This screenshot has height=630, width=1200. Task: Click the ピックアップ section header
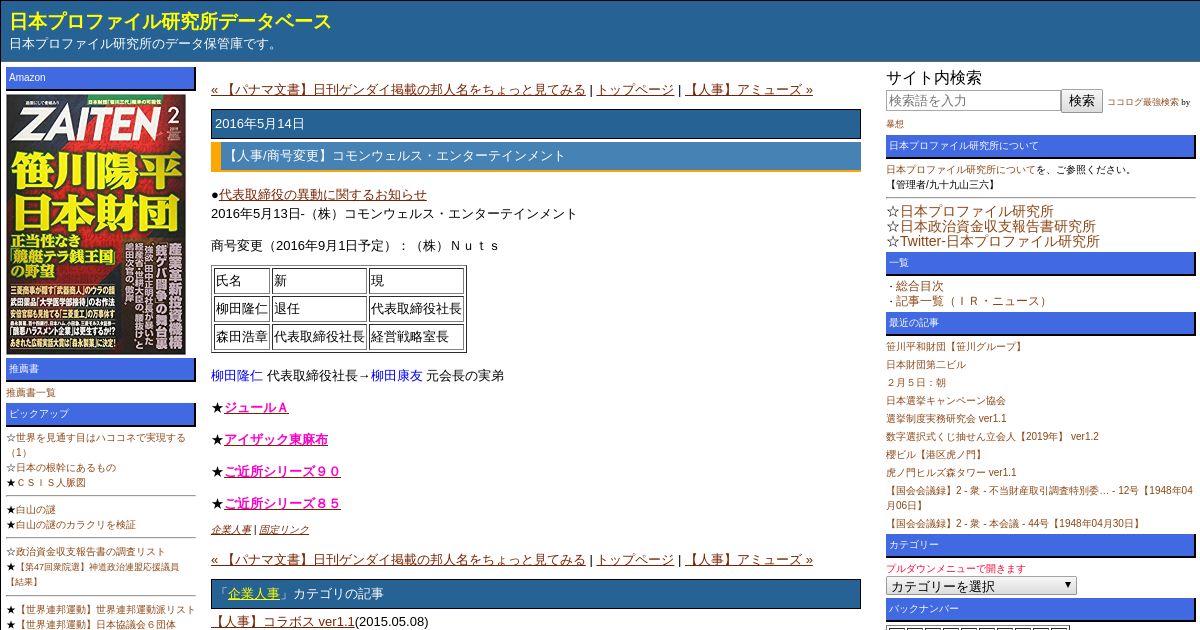point(101,414)
